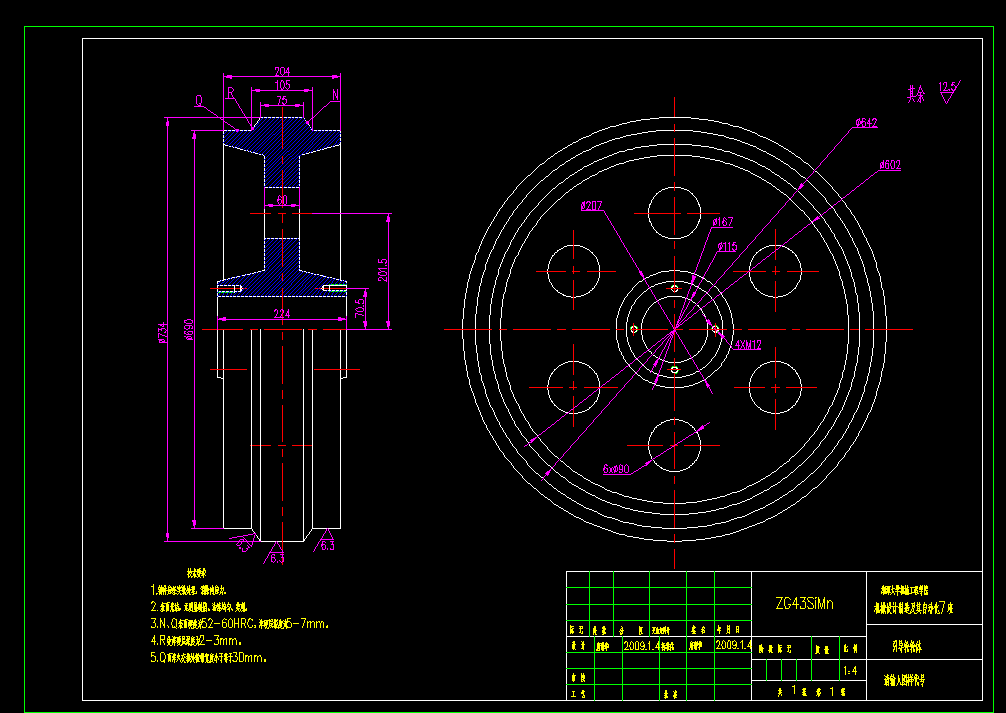Click technical note numbered 2
The width and height of the screenshot is (1006, 713).
click(199, 606)
